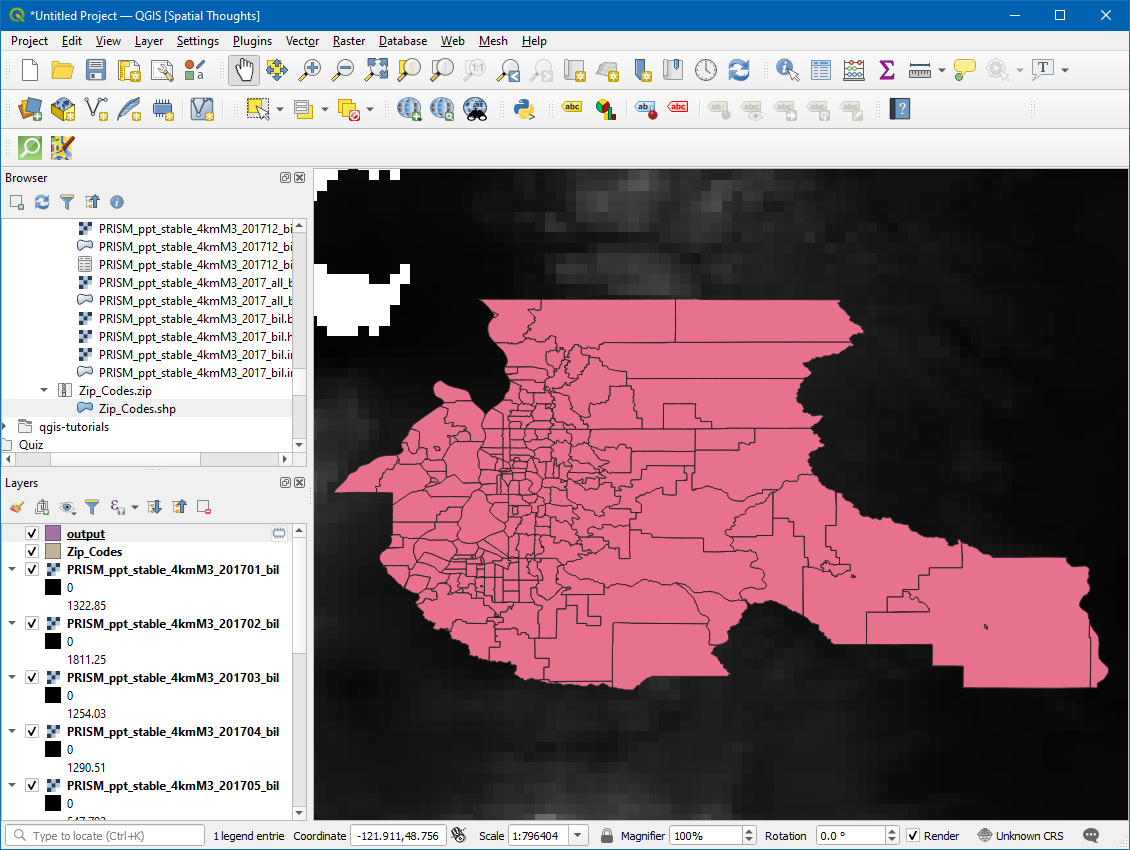Image resolution: width=1130 pixels, height=850 pixels.
Task: Activate the Identify Features tool
Action: 788,70
